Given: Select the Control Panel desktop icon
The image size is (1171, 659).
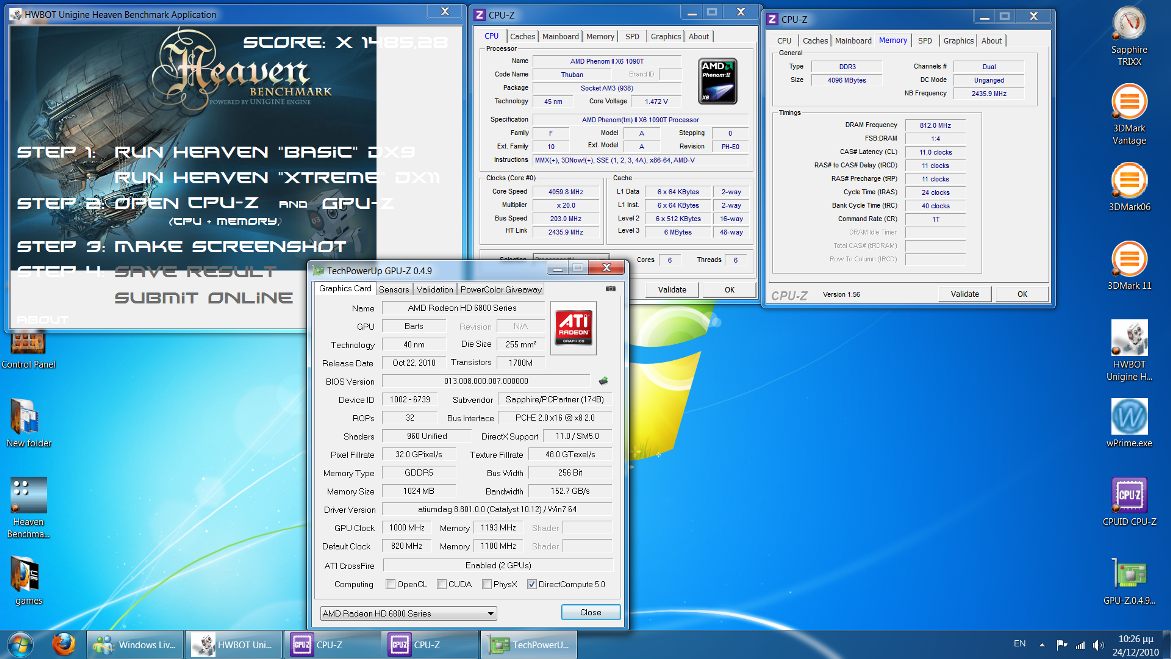Looking at the screenshot, I should (x=28, y=350).
